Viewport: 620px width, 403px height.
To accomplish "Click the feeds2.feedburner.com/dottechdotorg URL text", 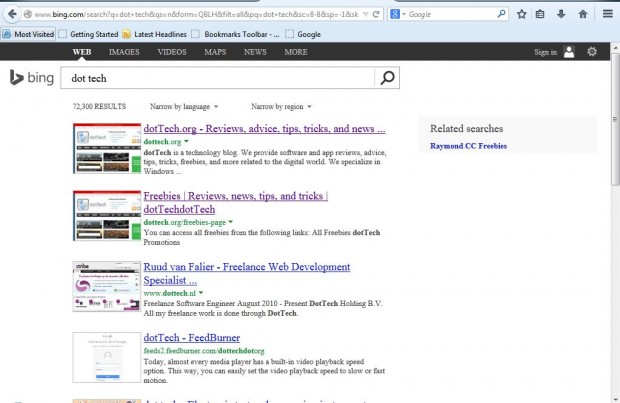I will 204,351.
